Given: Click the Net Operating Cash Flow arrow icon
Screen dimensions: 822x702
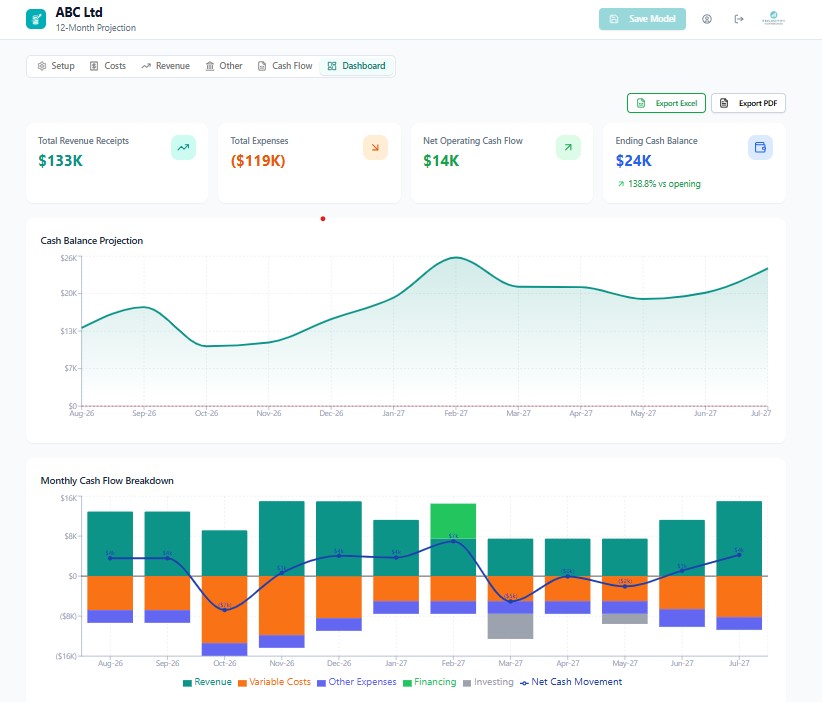Looking at the screenshot, I should pos(568,147).
